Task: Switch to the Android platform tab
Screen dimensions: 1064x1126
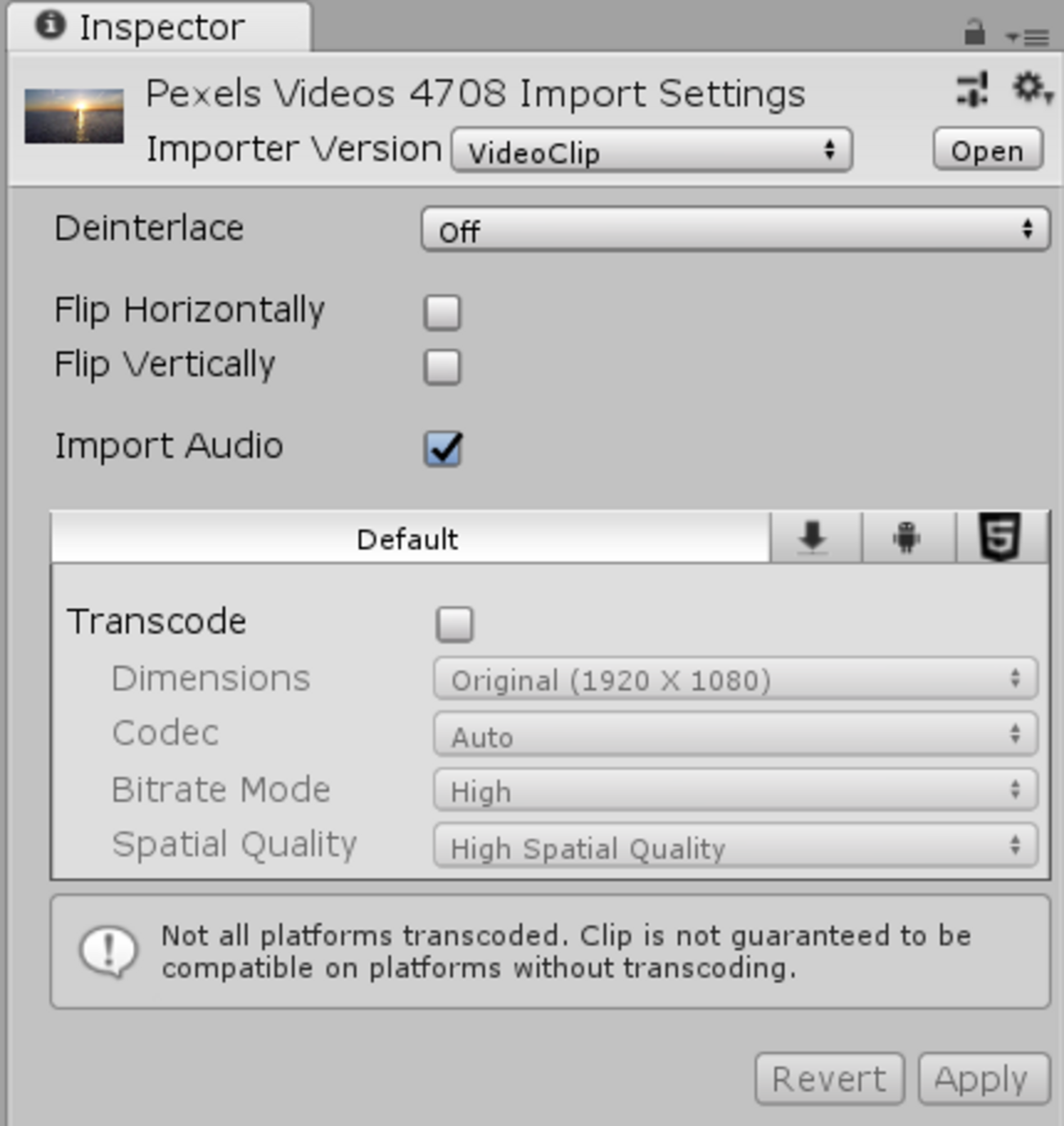Action: click(x=907, y=538)
